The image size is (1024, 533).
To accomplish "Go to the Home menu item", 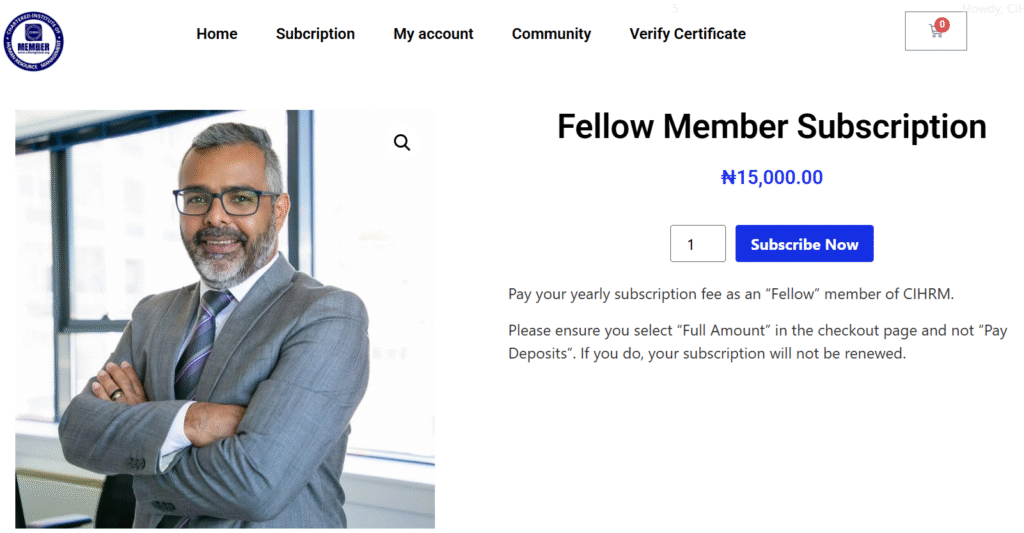I will (217, 34).
